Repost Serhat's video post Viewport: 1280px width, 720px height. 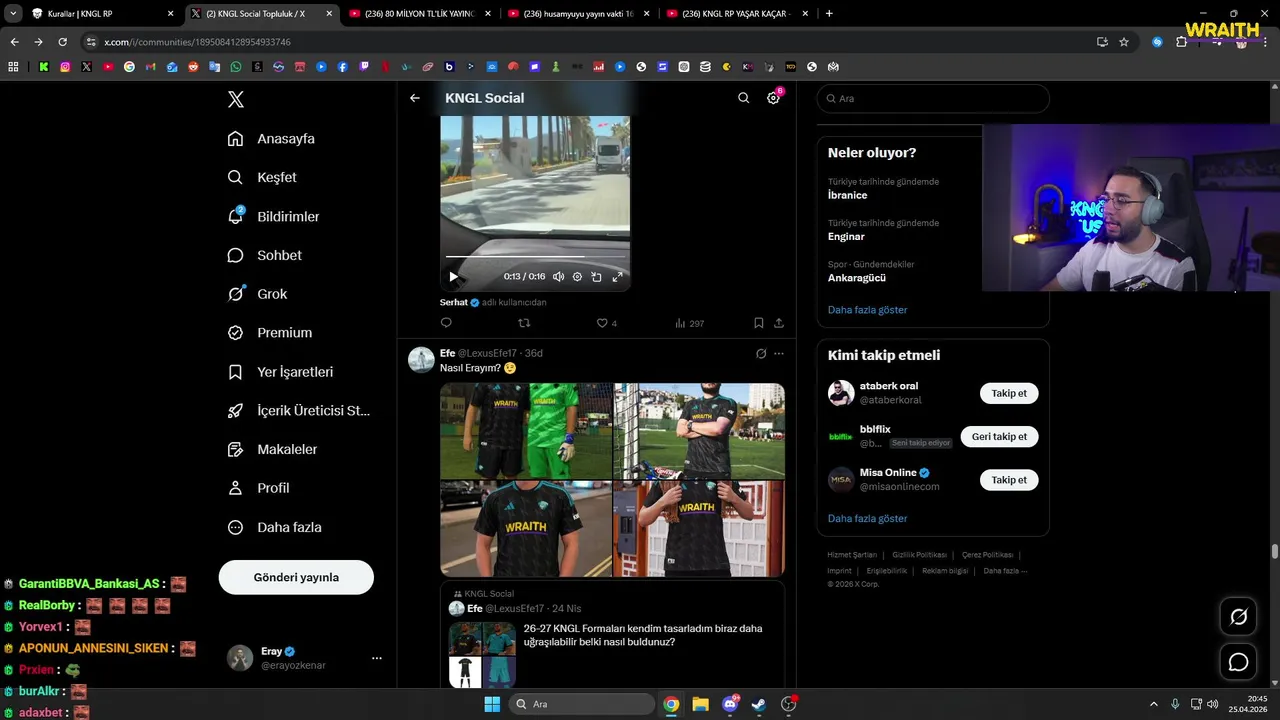[x=524, y=323]
